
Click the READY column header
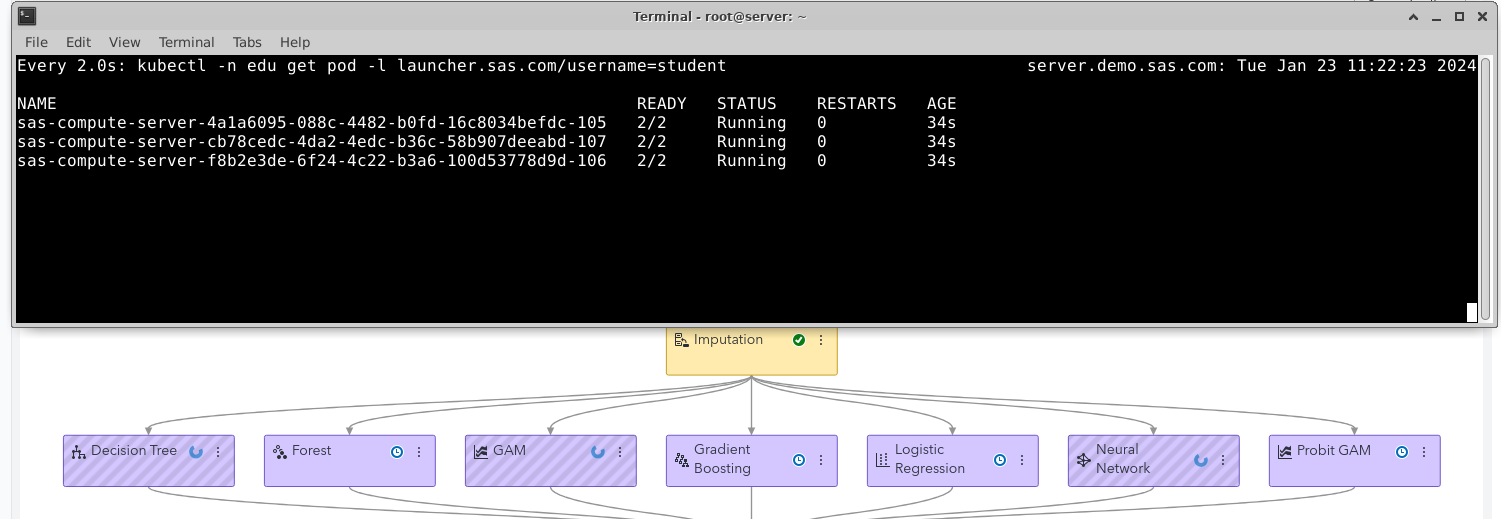pos(662,104)
